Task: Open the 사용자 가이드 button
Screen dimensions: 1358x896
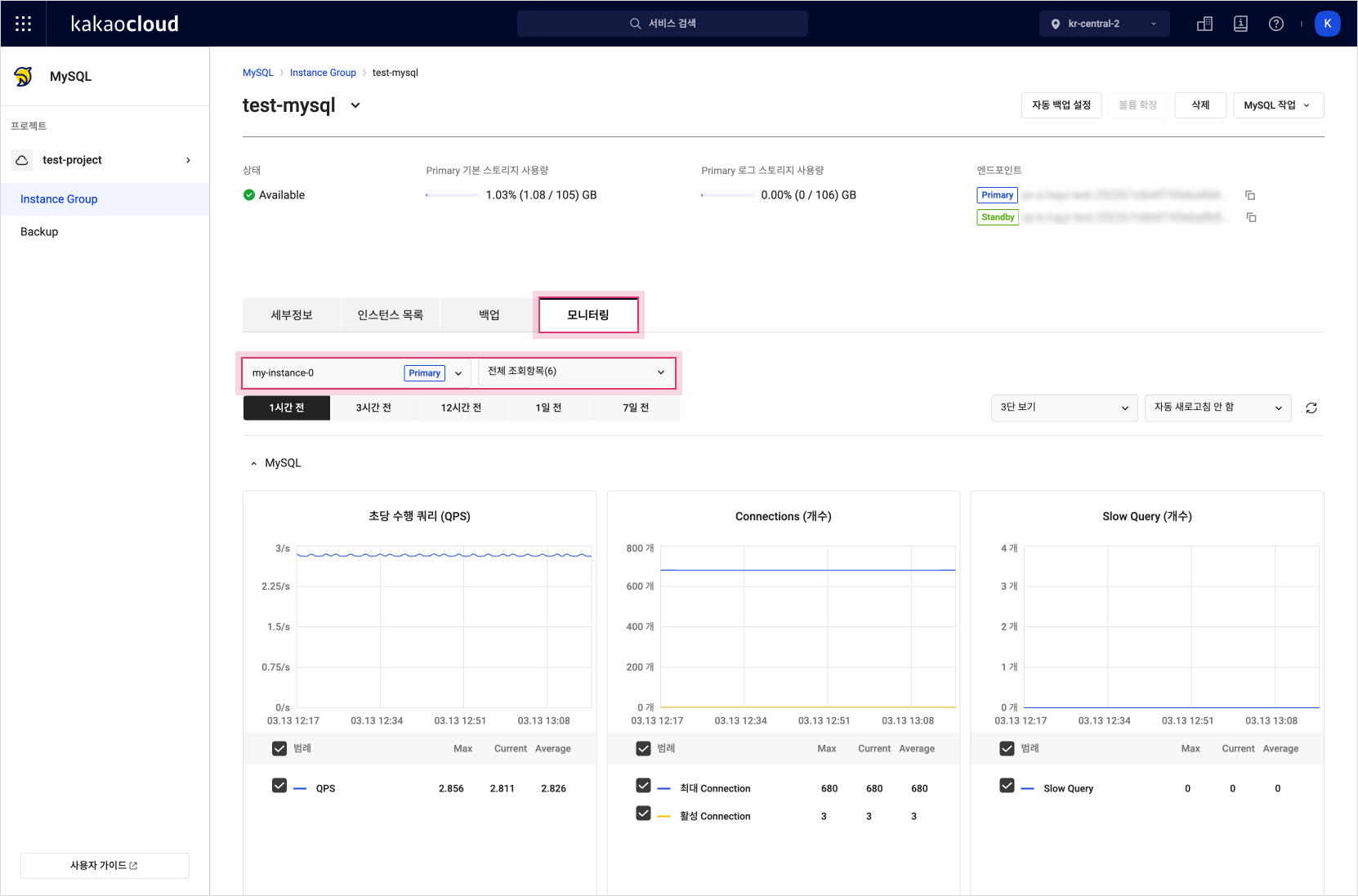Action: pos(105,866)
